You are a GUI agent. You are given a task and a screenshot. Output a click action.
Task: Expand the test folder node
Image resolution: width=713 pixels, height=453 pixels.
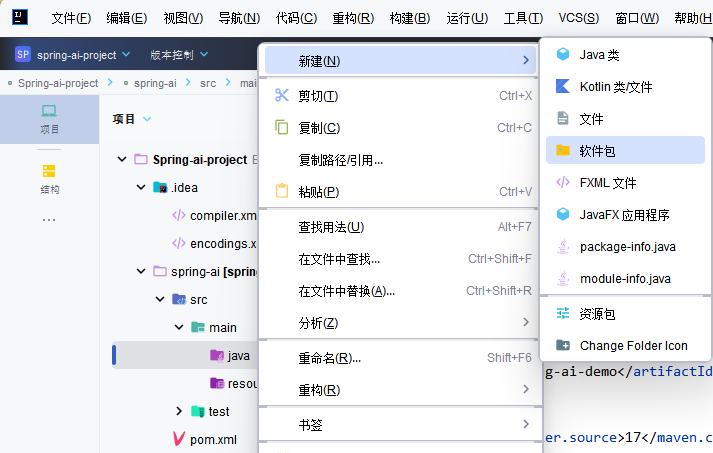pyautogui.click(x=179, y=411)
